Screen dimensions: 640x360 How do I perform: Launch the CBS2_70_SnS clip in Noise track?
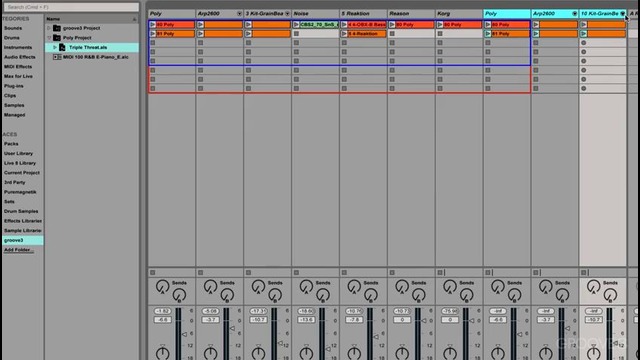pos(296,24)
